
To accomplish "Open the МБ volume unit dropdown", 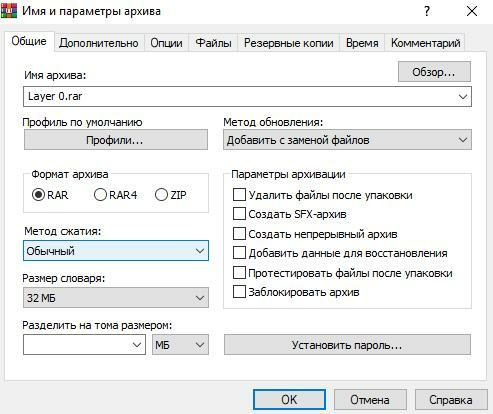I will click(180, 345).
